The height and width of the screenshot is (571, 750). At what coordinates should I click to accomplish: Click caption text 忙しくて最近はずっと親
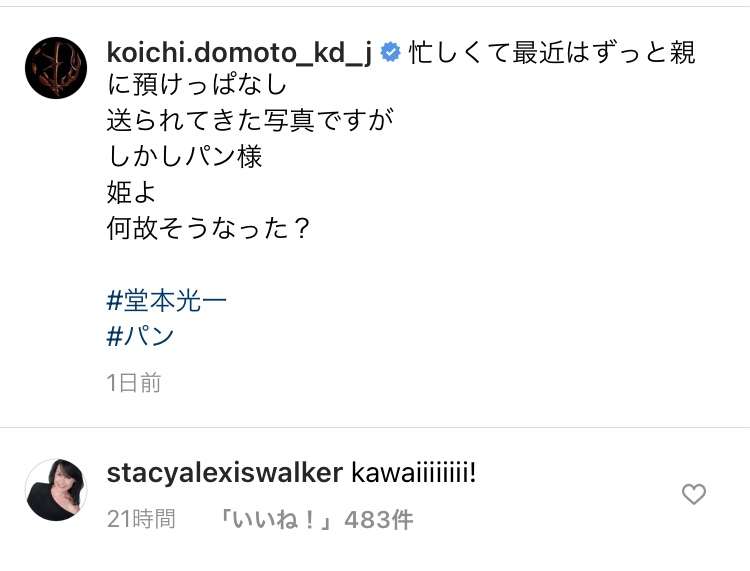(552, 53)
